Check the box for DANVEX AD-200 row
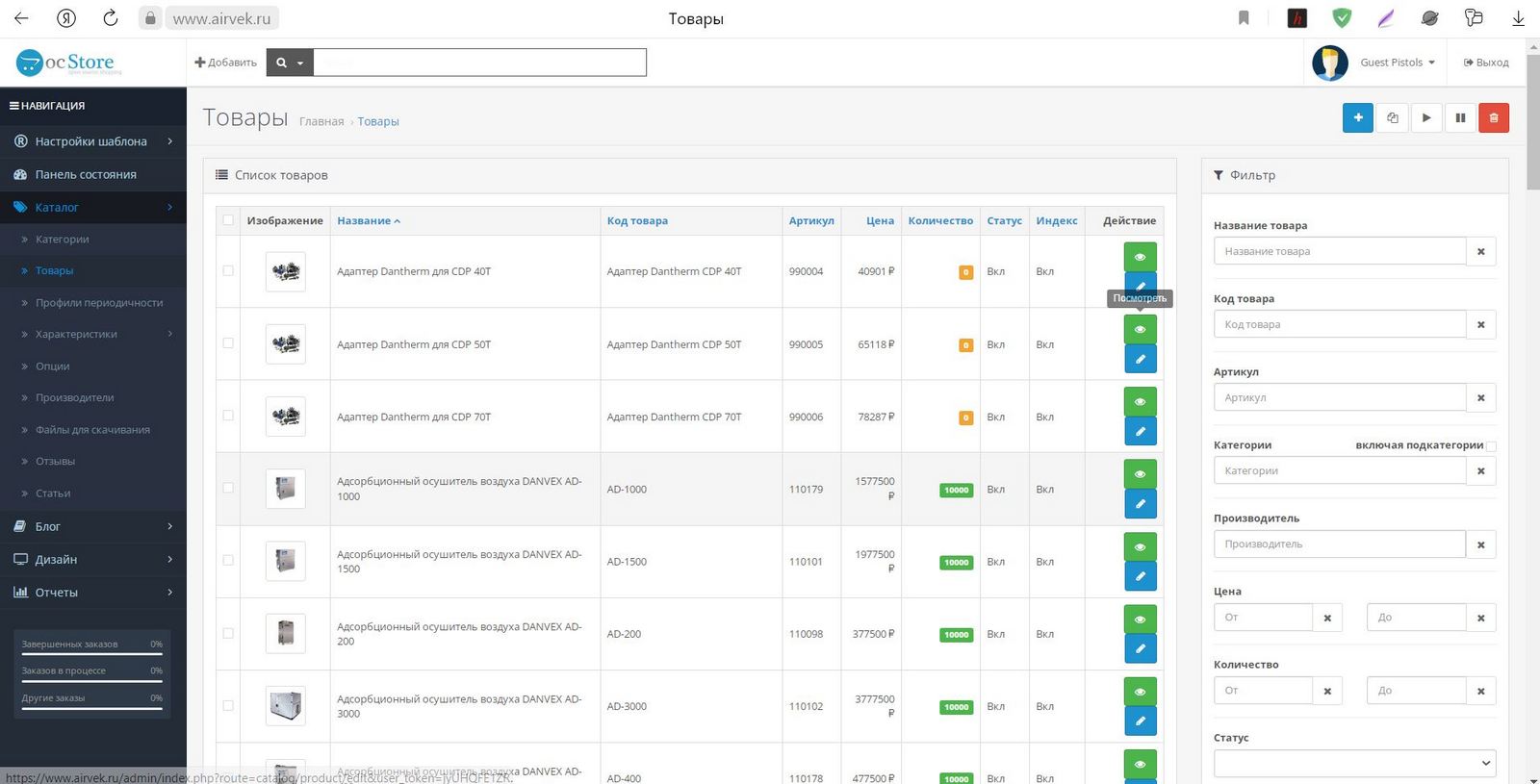This screenshot has width=1540, height=784. [228, 633]
